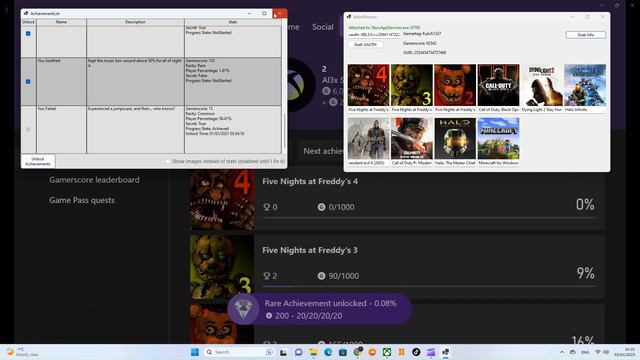Screen dimensions: 640x360
Task: Click the Grab XAUTH button
Action: point(365,44)
